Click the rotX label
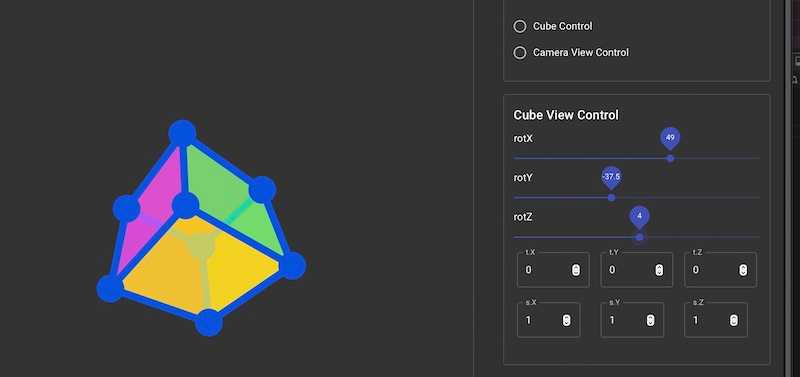Image resolution: width=800 pixels, height=377 pixels. pos(523,138)
